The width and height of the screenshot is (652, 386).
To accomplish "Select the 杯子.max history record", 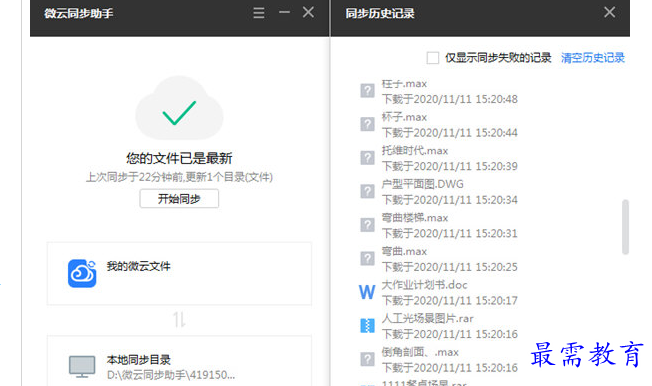I will (439, 125).
